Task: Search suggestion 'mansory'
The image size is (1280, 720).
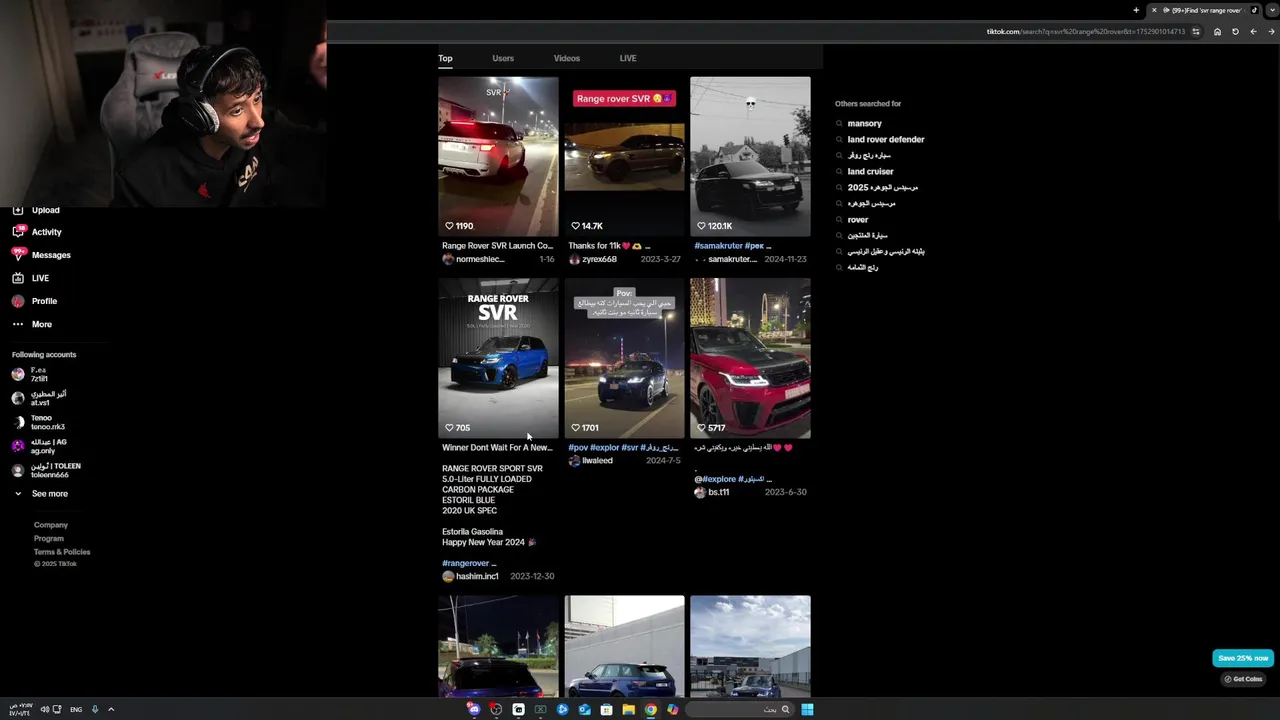Action: click(x=864, y=123)
